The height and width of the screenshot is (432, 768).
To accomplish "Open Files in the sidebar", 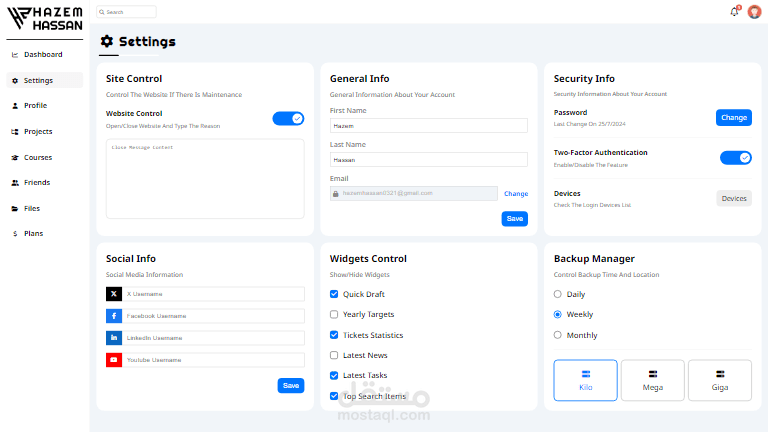I will (45, 209).
